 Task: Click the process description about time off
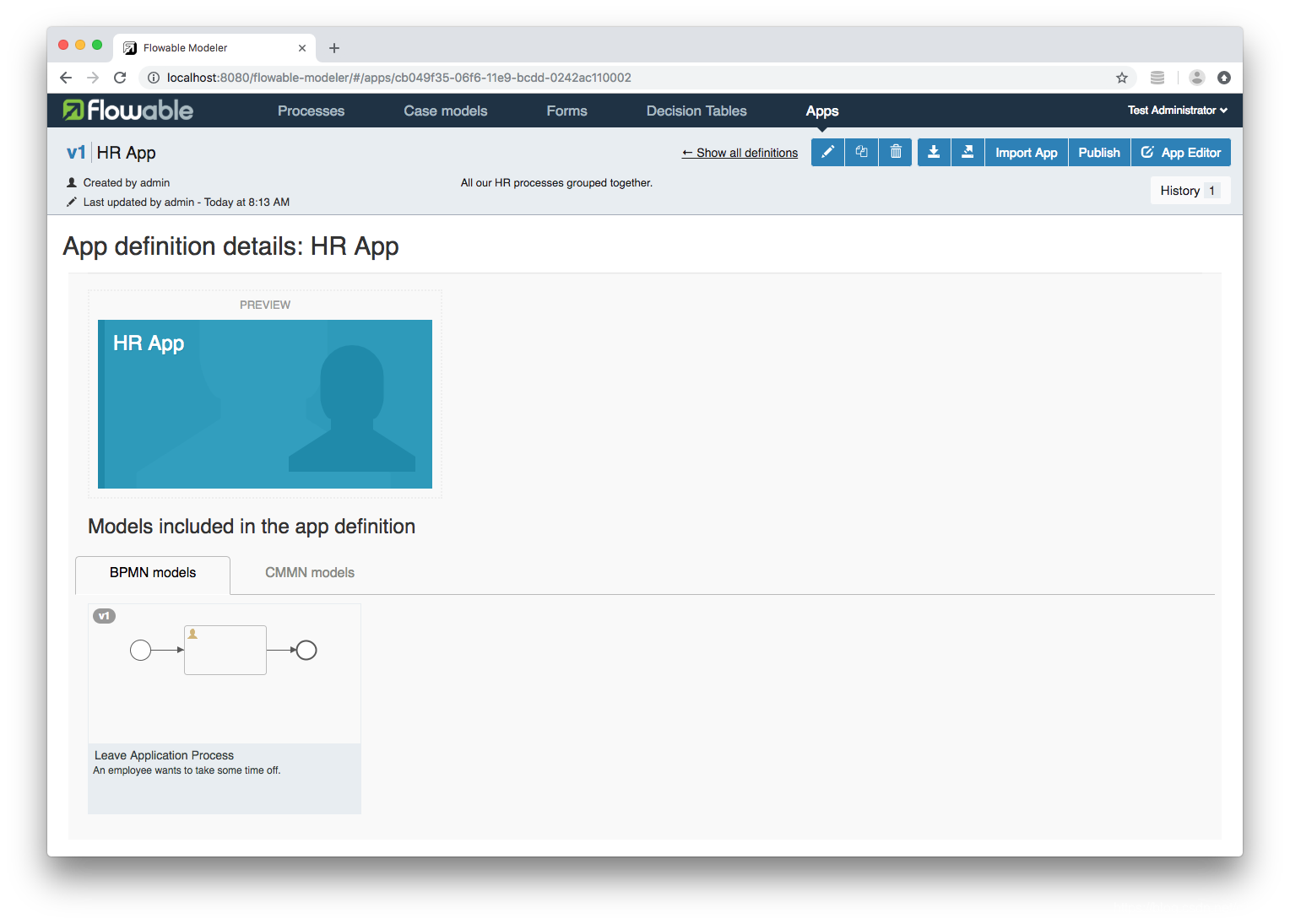click(x=187, y=770)
